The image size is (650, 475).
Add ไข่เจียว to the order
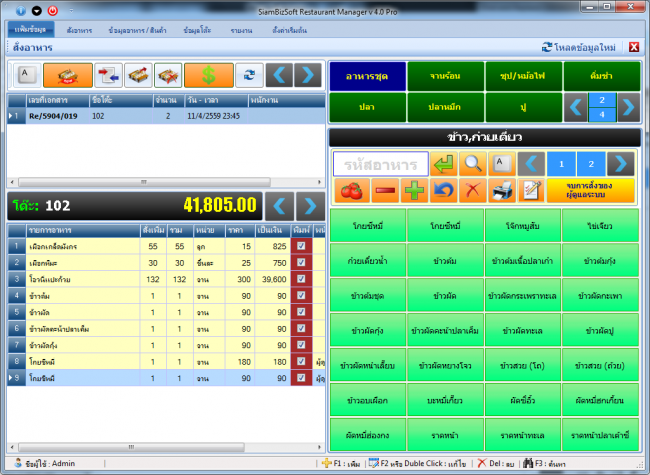[x=600, y=226]
